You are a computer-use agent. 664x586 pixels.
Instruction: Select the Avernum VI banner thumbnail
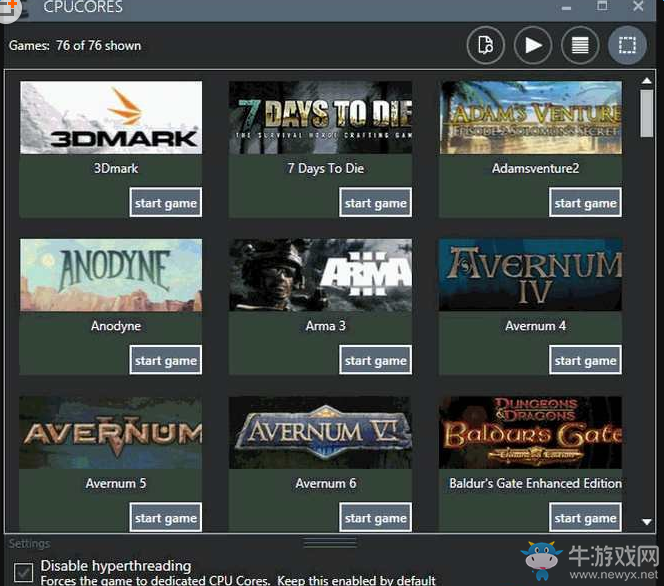(x=320, y=433)
